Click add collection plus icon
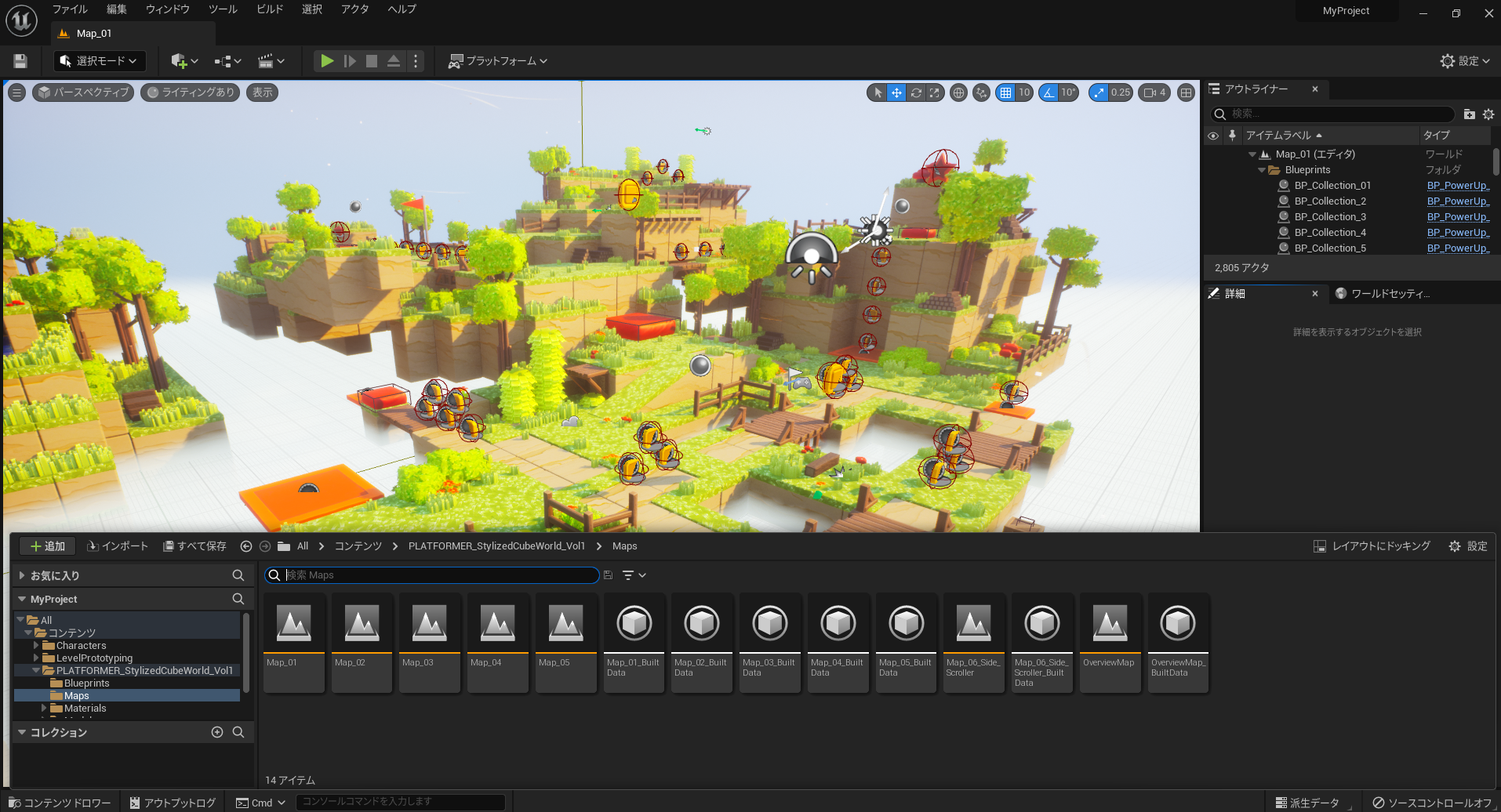The height and width of the screenshot is (812, 1501). [217, 732]
